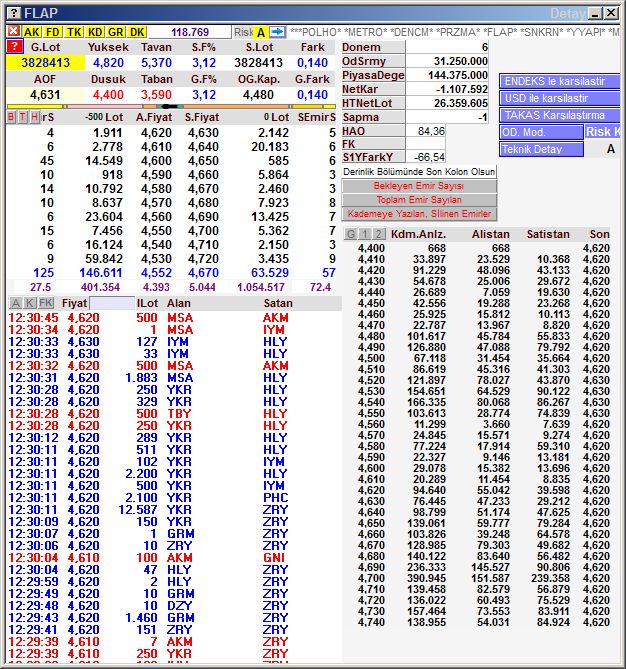Open the DK tab
Image resolution: width=626 pixels, height=669 pixels.
[137, 32]
